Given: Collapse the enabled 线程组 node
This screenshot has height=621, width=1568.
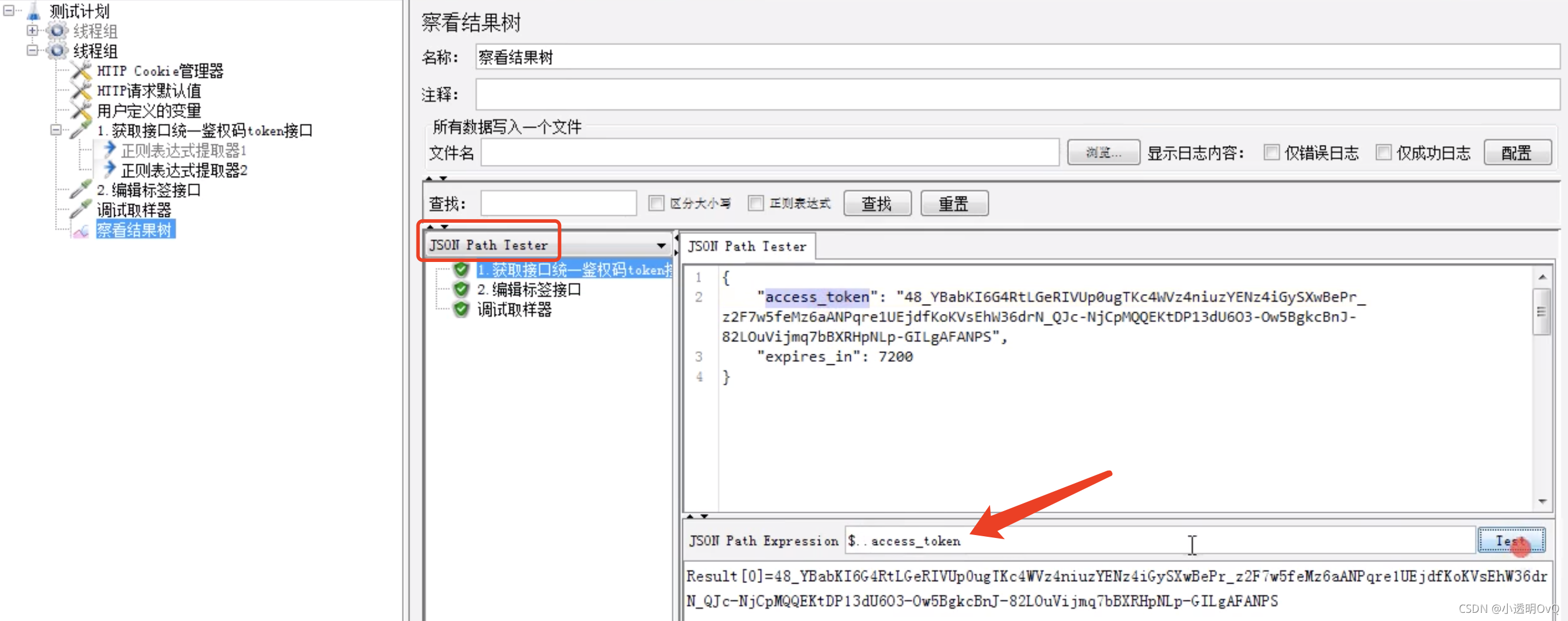Looking at the screenshot, I should tap(32, 50).
